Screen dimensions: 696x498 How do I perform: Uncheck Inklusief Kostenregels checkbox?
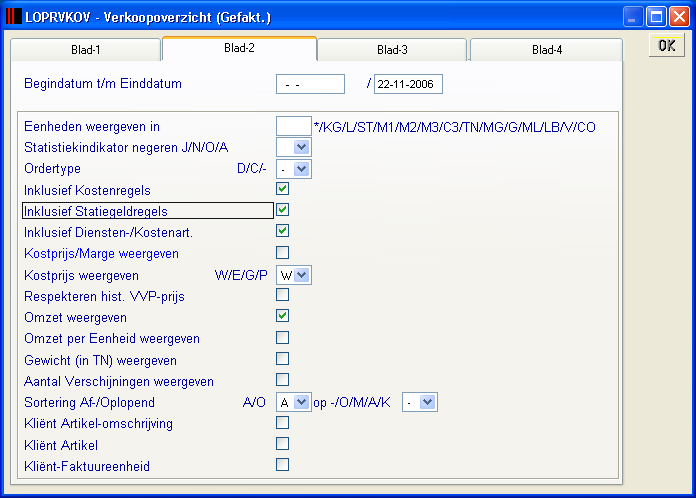tap(282, 189)
